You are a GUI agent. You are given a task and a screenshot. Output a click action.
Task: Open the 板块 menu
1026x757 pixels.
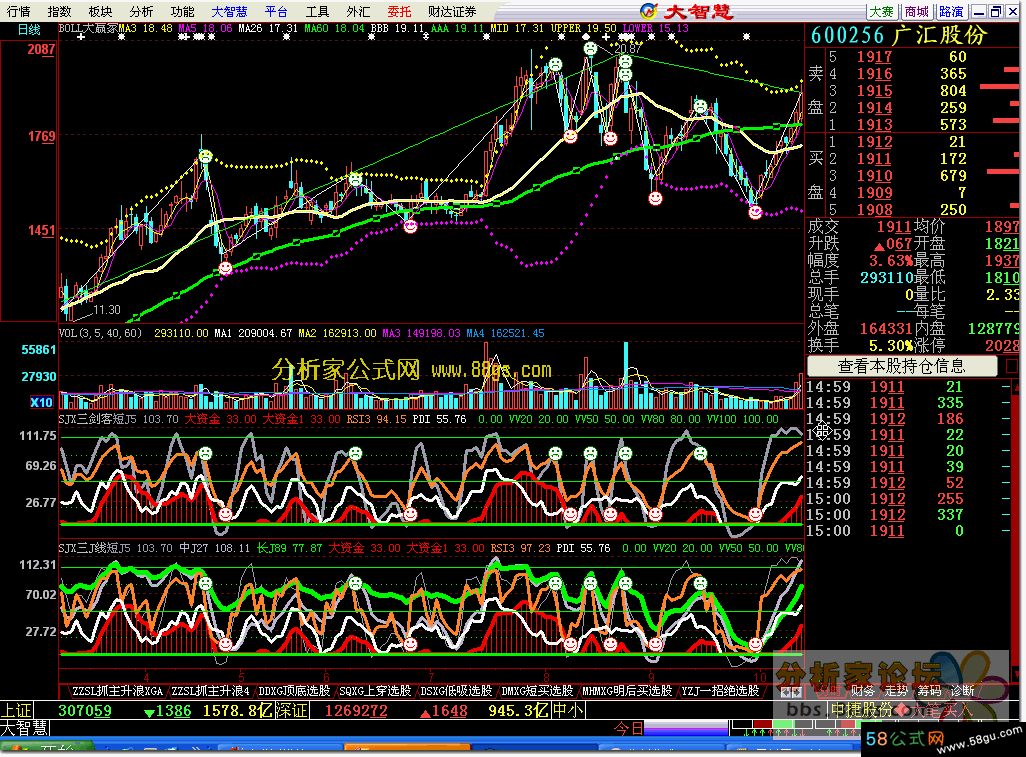(100, 11)
